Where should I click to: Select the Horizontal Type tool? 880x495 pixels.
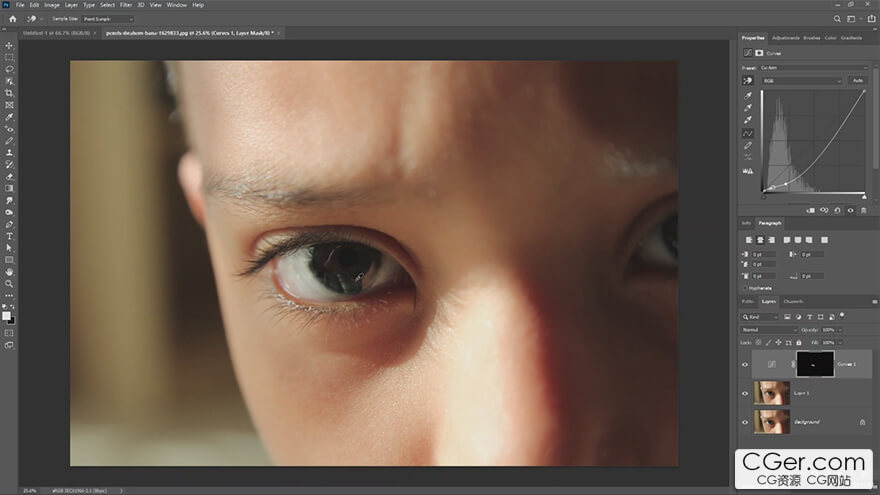click(9, 236)
